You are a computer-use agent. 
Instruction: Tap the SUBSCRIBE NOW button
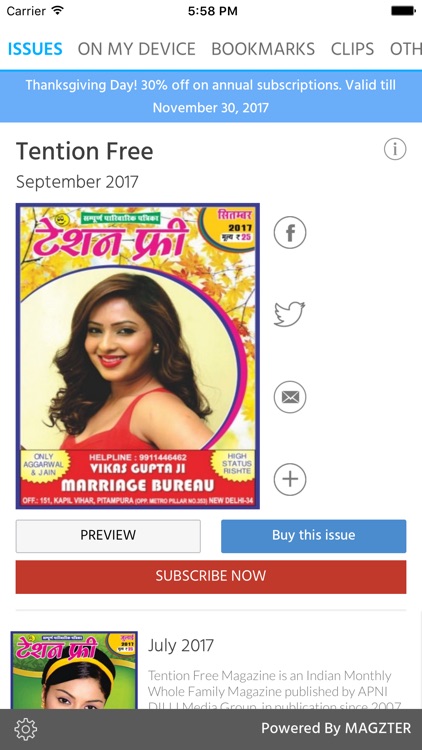pyautogui.click(x=211, y=577)
